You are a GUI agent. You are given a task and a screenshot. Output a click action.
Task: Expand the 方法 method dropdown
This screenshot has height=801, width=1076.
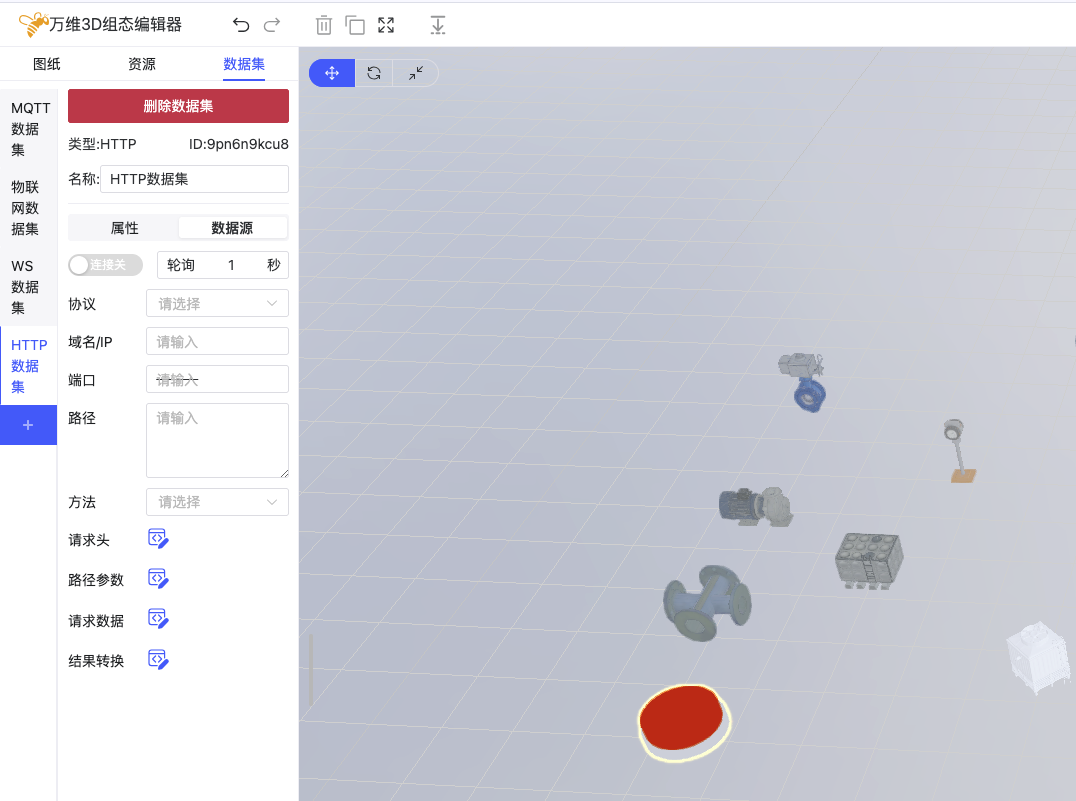(x=217, y=501)
